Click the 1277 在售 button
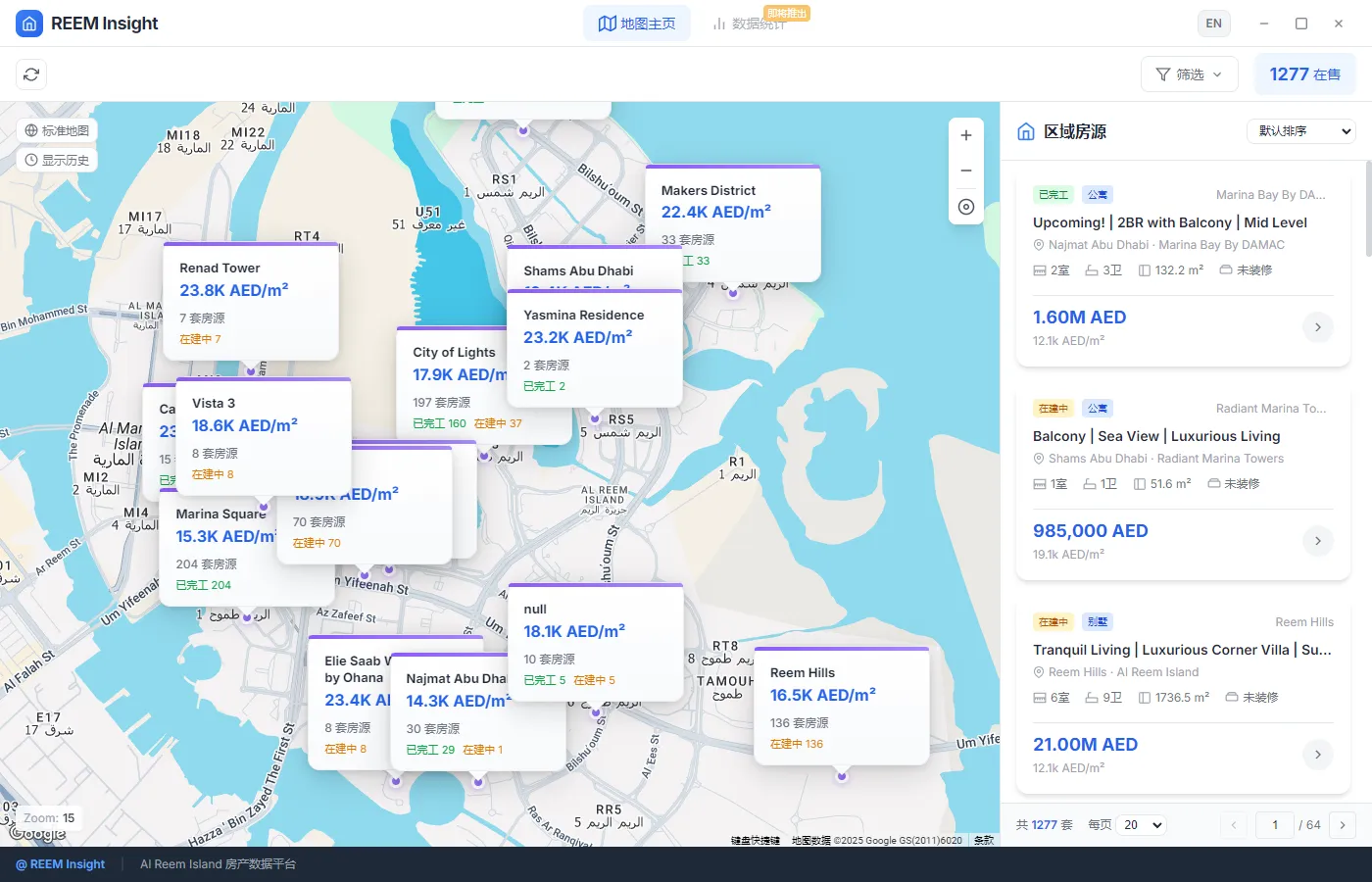1372x882 pixels. (1305, 74)
